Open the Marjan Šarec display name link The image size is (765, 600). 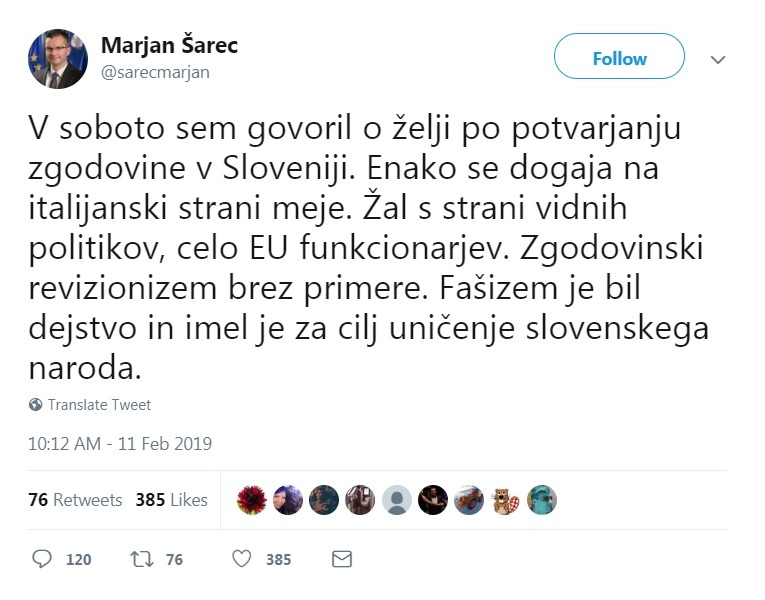[169, 46]
